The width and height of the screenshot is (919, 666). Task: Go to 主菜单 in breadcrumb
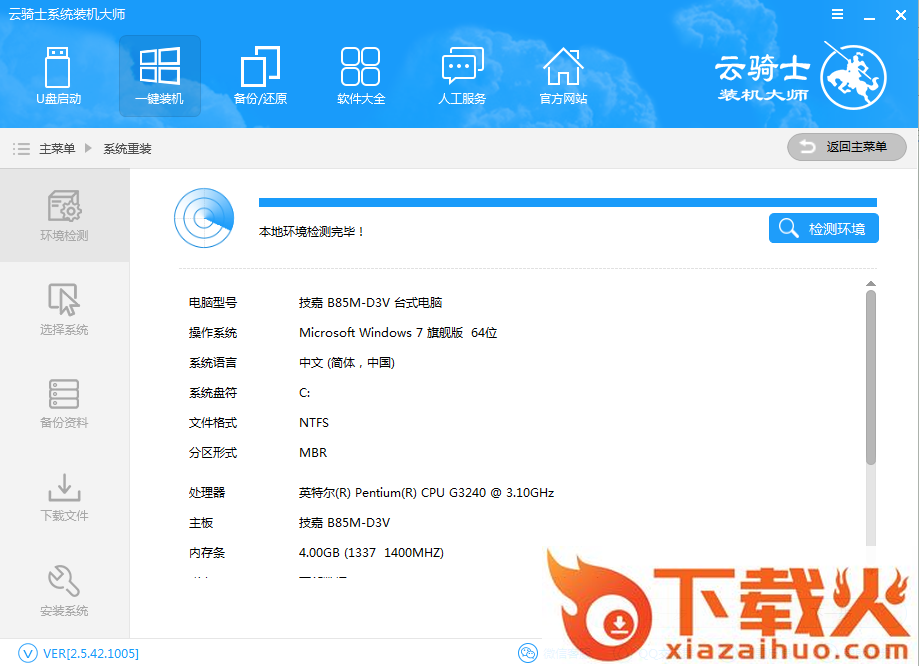point(57,148)
